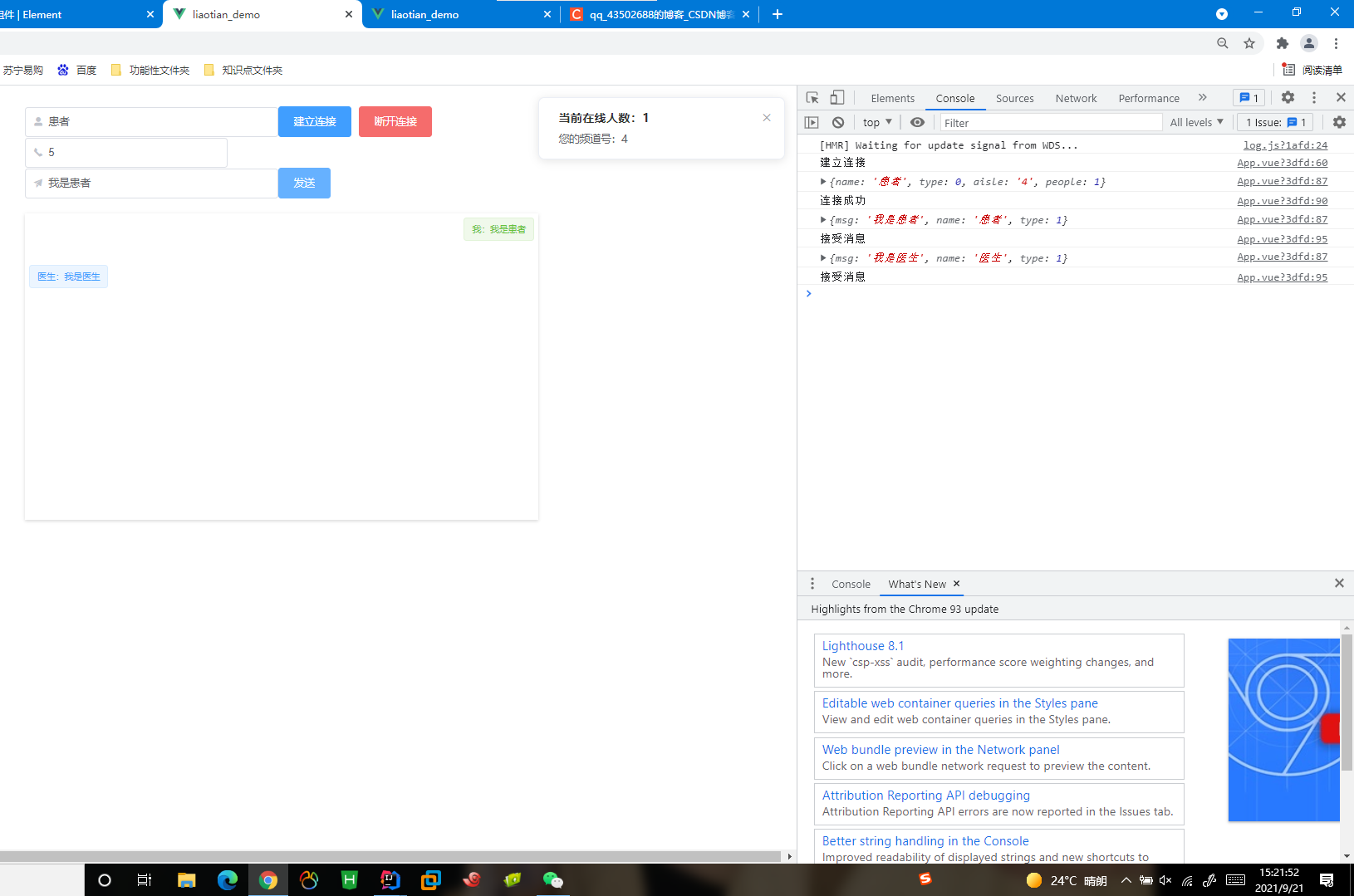Open the Lighthouse 8.1 article
Viewport: 1354px width, 896px height.
pyautogui.click(x=862, y=646)
